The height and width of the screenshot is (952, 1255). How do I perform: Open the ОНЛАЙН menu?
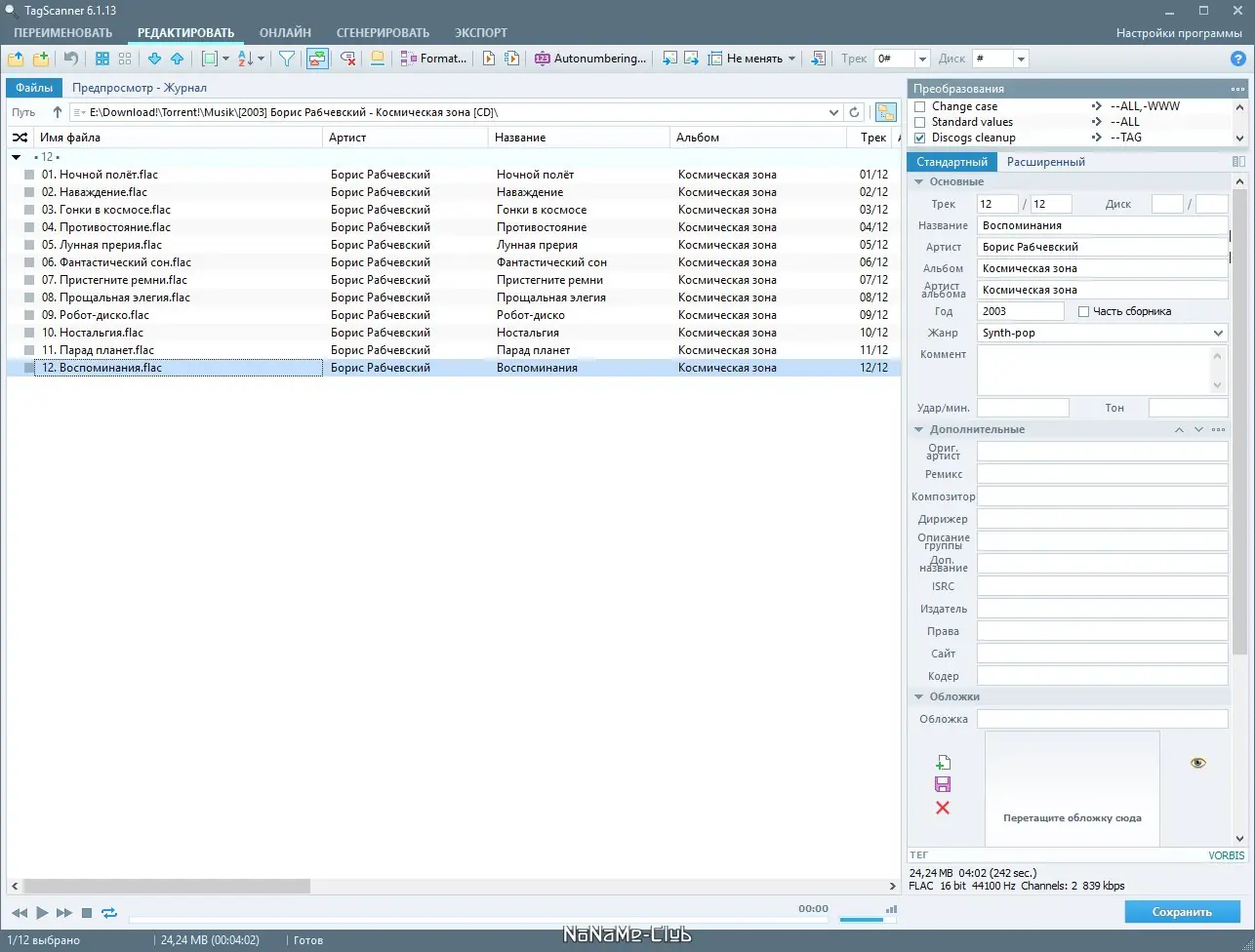(x=285, y=32)
